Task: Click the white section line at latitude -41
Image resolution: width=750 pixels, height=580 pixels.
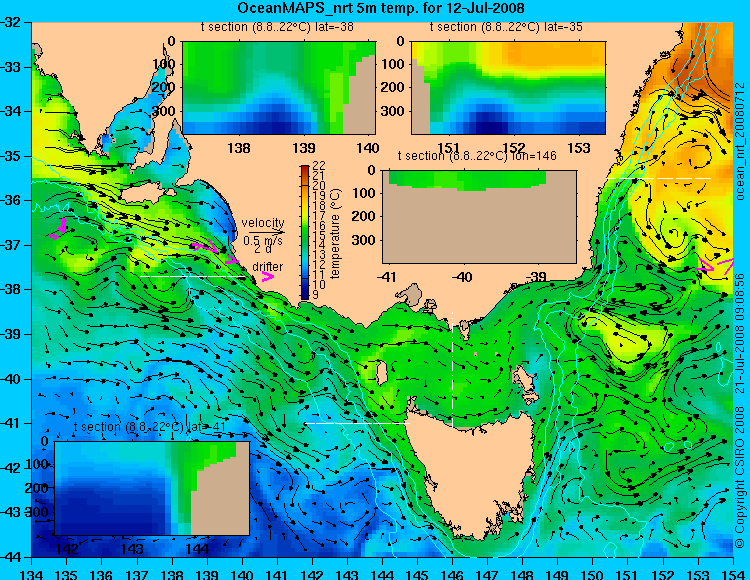Action: click(357, 423)
